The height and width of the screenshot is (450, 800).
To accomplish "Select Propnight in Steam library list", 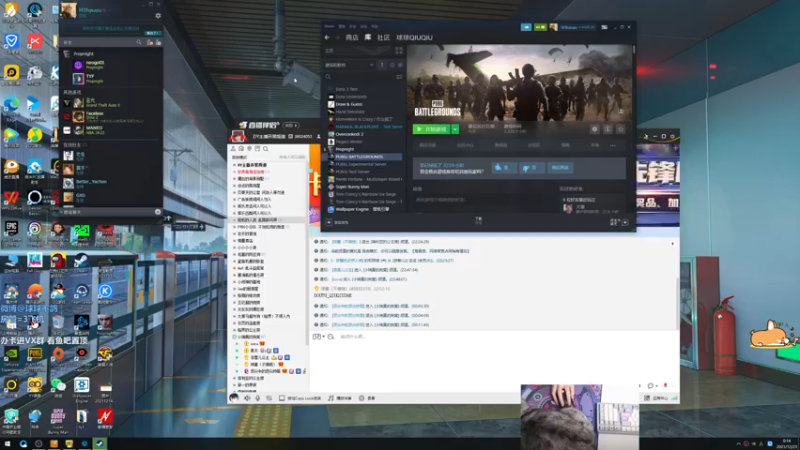I will coord(345,149).
